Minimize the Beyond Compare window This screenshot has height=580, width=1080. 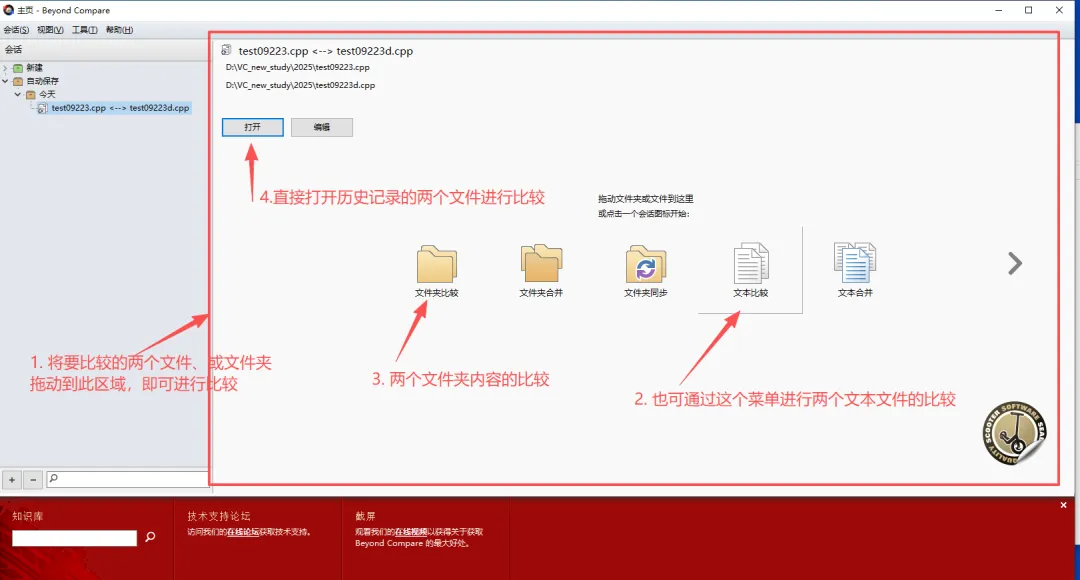pyautogui.click(x=999, y=10)
